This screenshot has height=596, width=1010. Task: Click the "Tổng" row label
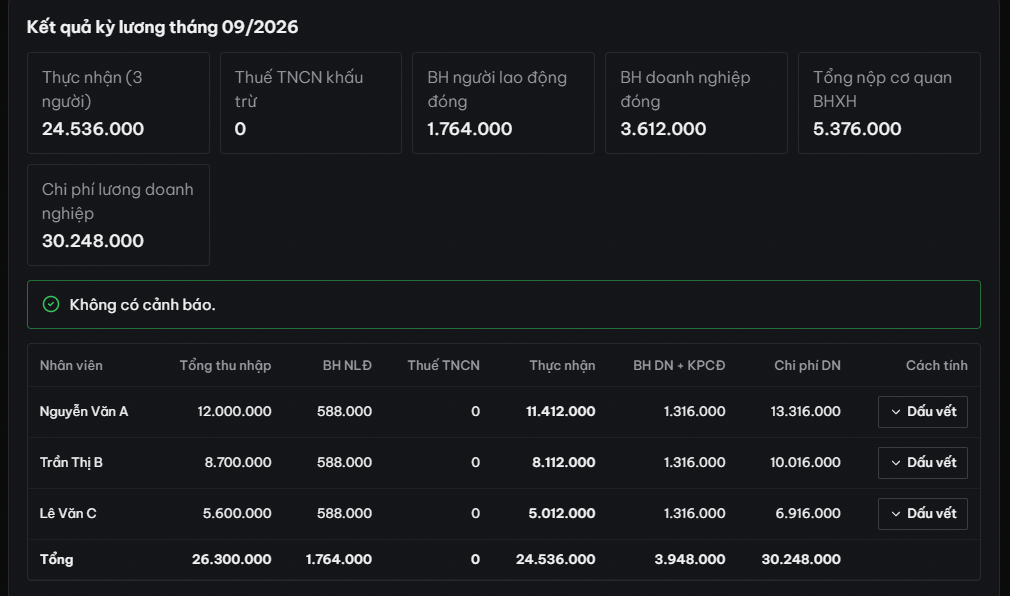pos(57,559)
